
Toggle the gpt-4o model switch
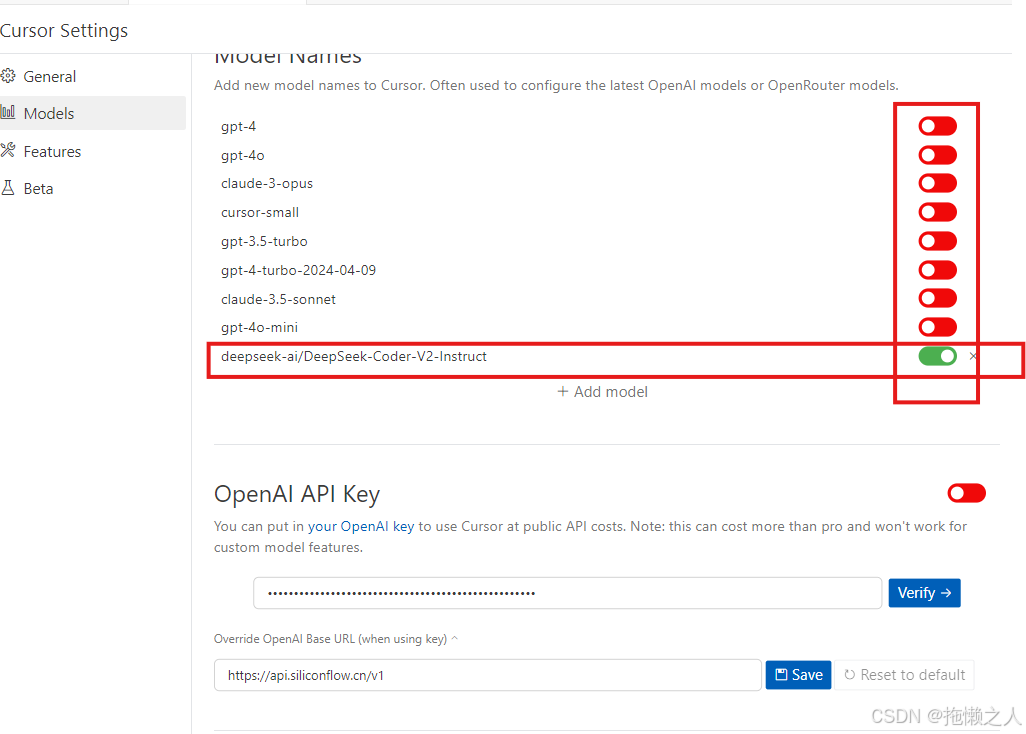coord(937,155)
